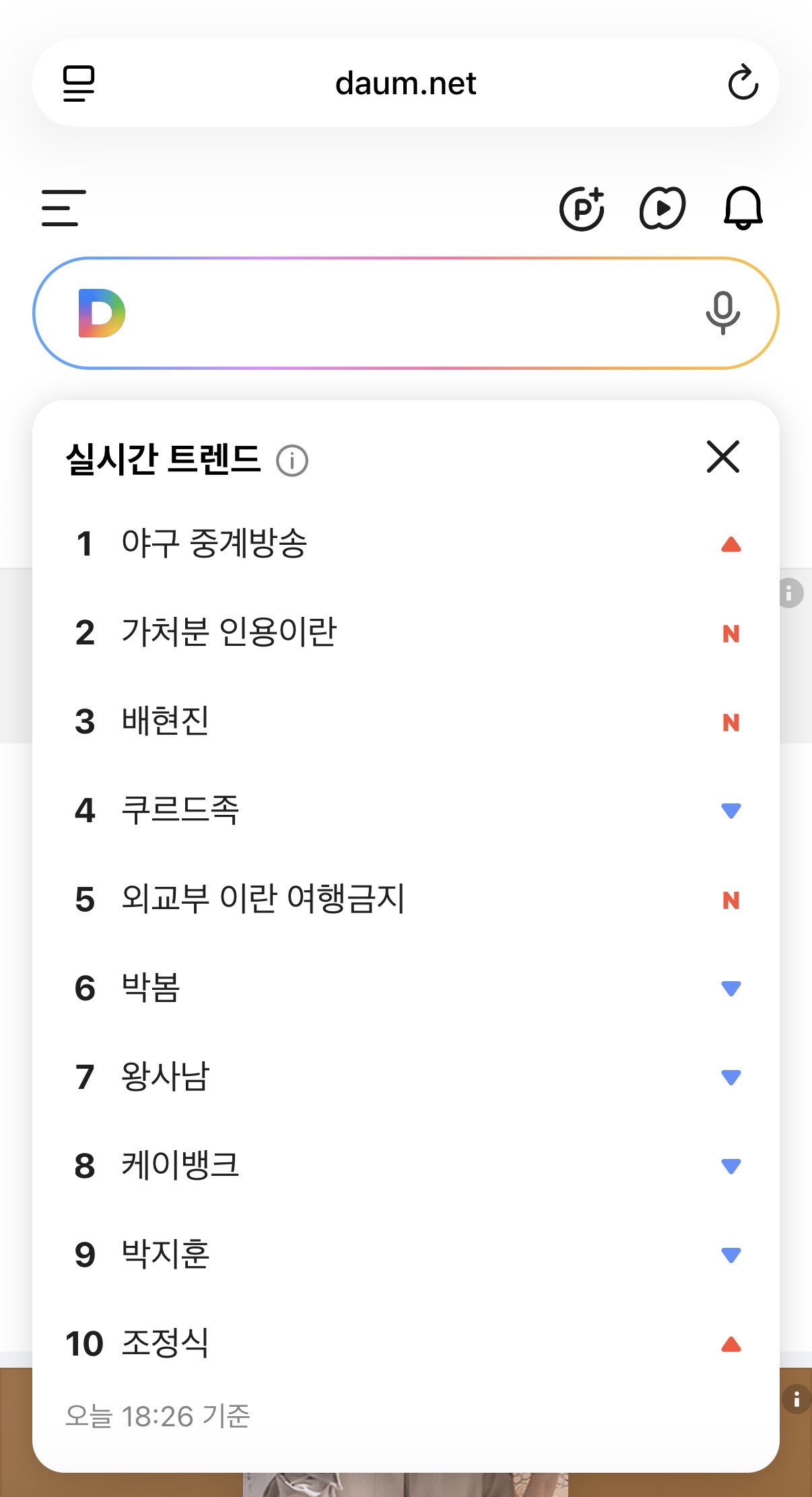
Task: Open trend 10 조정식
Action: [x=166, y=1343]
